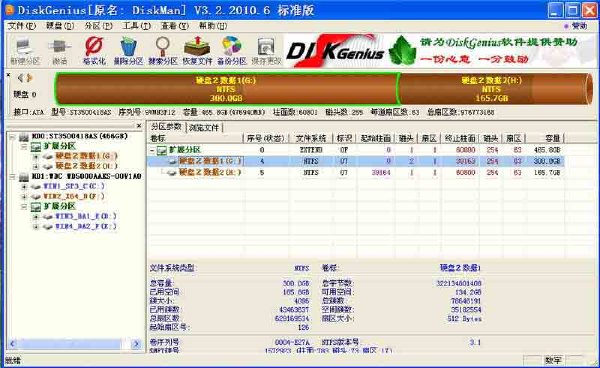
Task: Collapse the HD1 WDC WD5000AAKS tree node
Action: pyautogui.click(x=12, y=176)
